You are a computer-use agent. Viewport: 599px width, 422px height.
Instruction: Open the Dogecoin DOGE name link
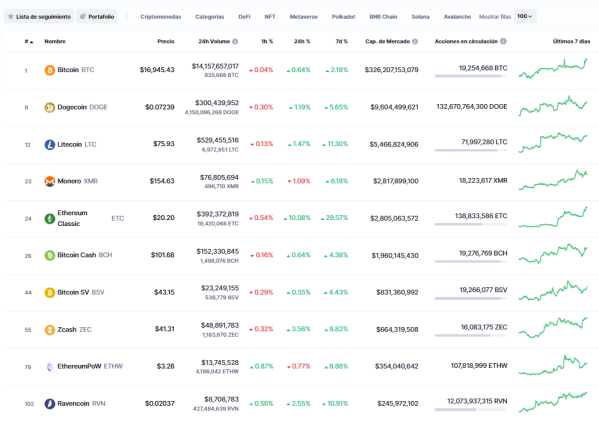(x=82, y=107)
